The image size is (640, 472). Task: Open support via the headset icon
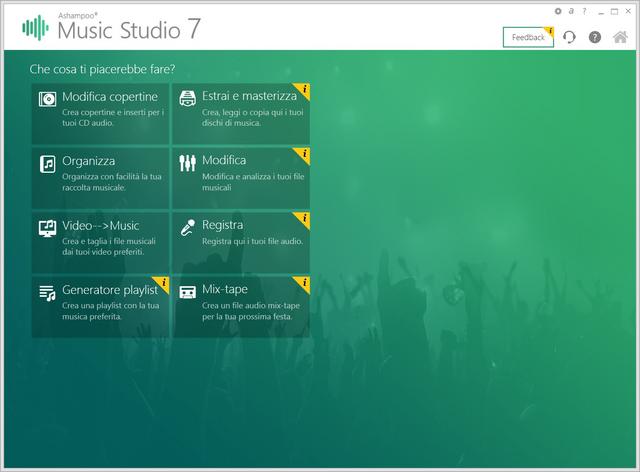click(x=569, y=37)
